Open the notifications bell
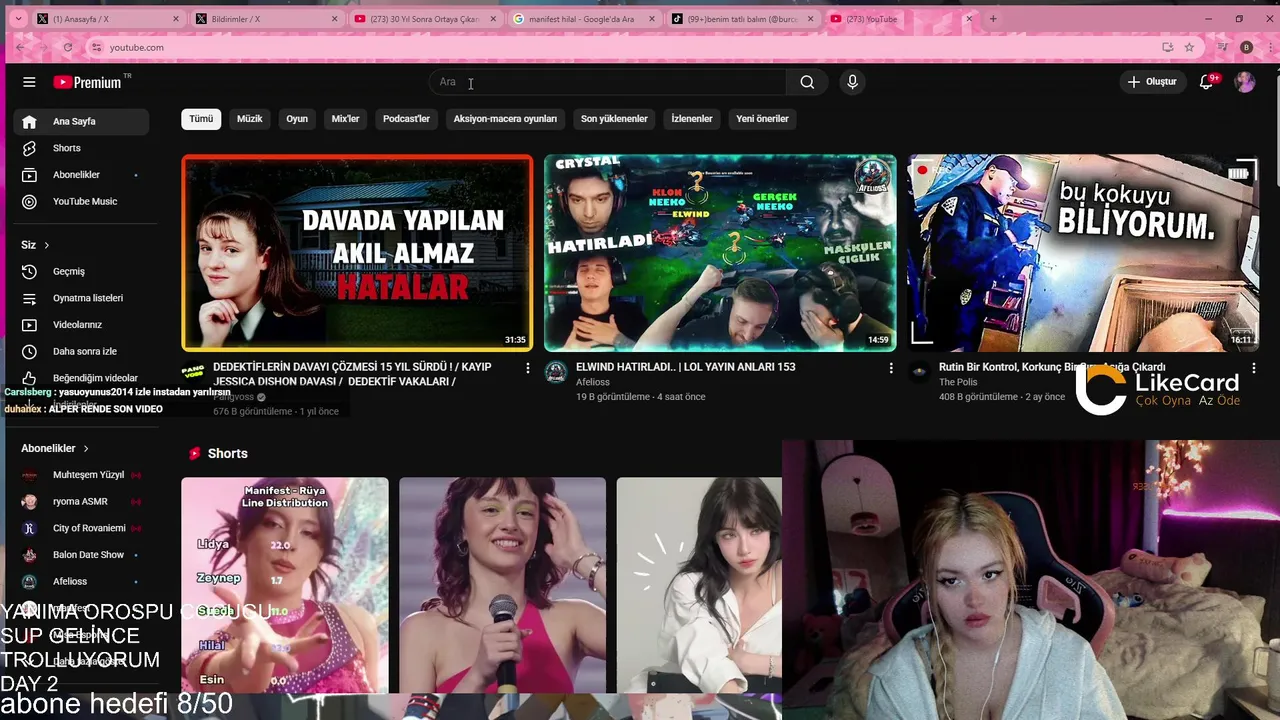This screenshot has height=720, width=1280. (x=1207, y=82)
